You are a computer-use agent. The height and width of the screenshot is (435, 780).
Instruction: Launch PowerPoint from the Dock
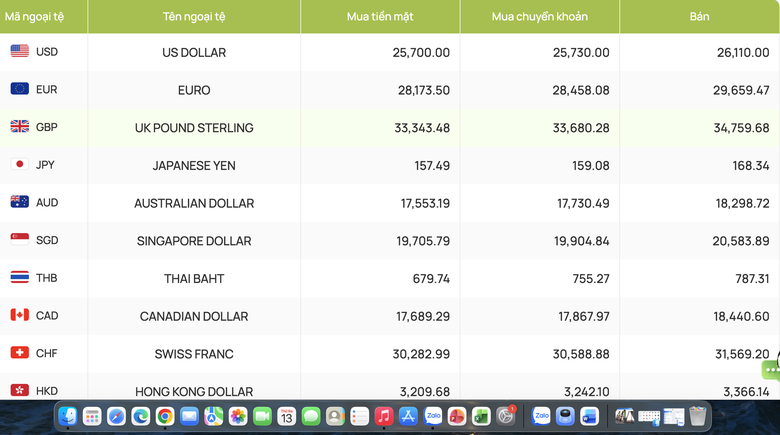tap(457, 416)
